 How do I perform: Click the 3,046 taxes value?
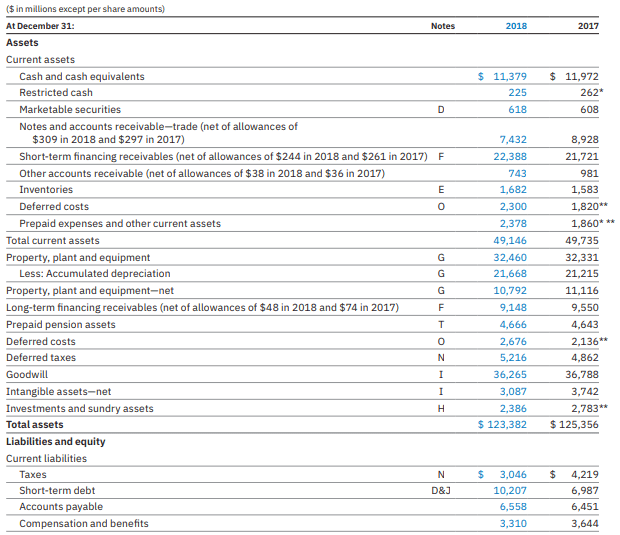(x=513, y=475)
